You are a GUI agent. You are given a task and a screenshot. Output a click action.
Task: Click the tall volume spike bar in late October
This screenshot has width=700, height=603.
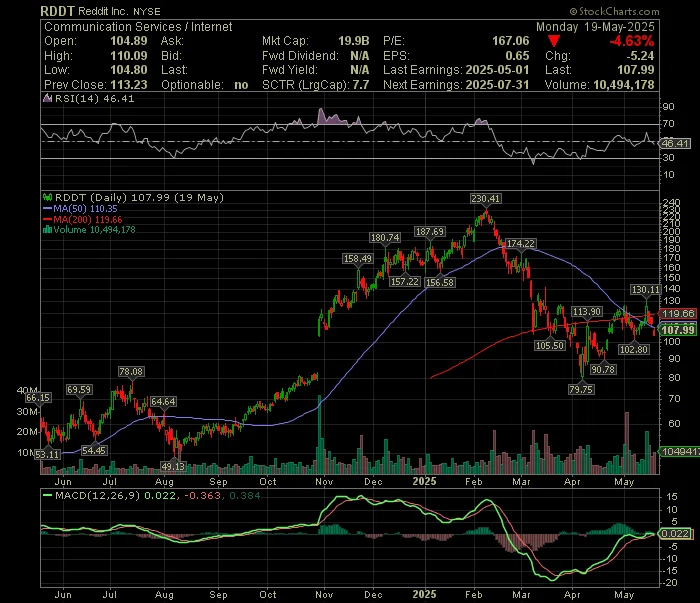(319, 434)
